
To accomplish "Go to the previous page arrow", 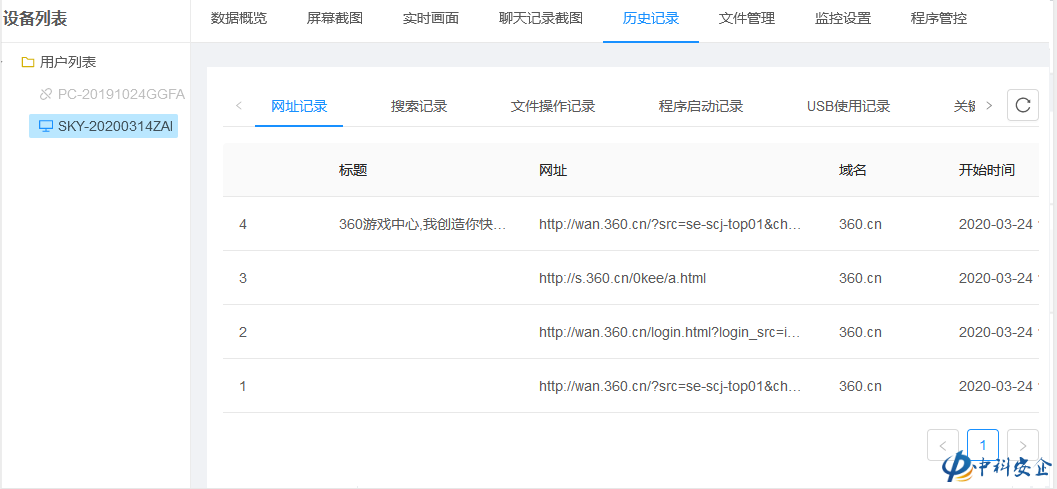I will (943, 445).
